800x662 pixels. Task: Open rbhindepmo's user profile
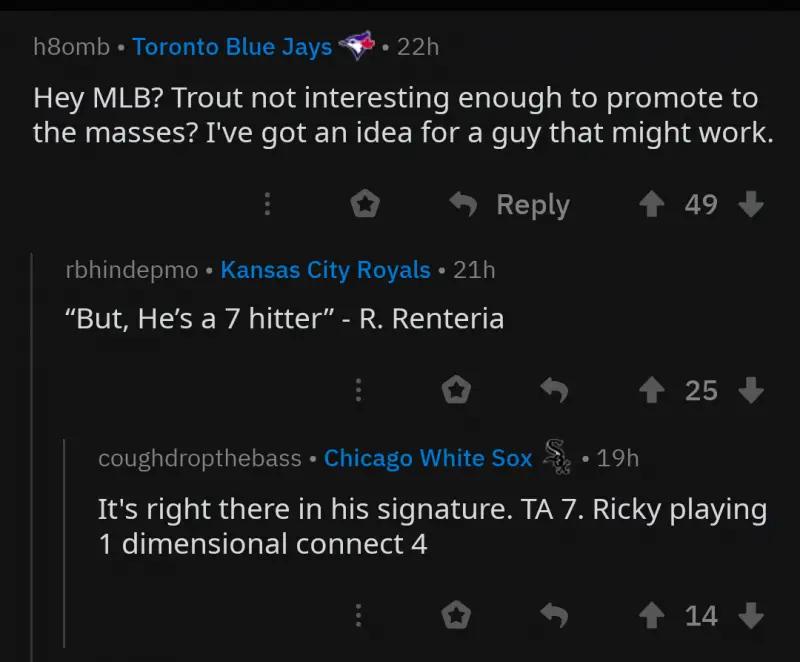131,270
